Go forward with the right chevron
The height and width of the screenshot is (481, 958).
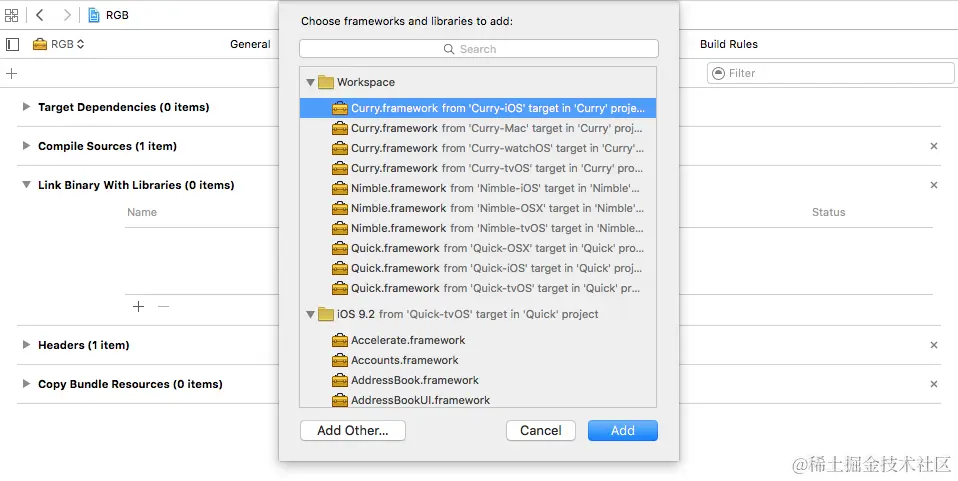pyautogui.click(x=67, y=15)
